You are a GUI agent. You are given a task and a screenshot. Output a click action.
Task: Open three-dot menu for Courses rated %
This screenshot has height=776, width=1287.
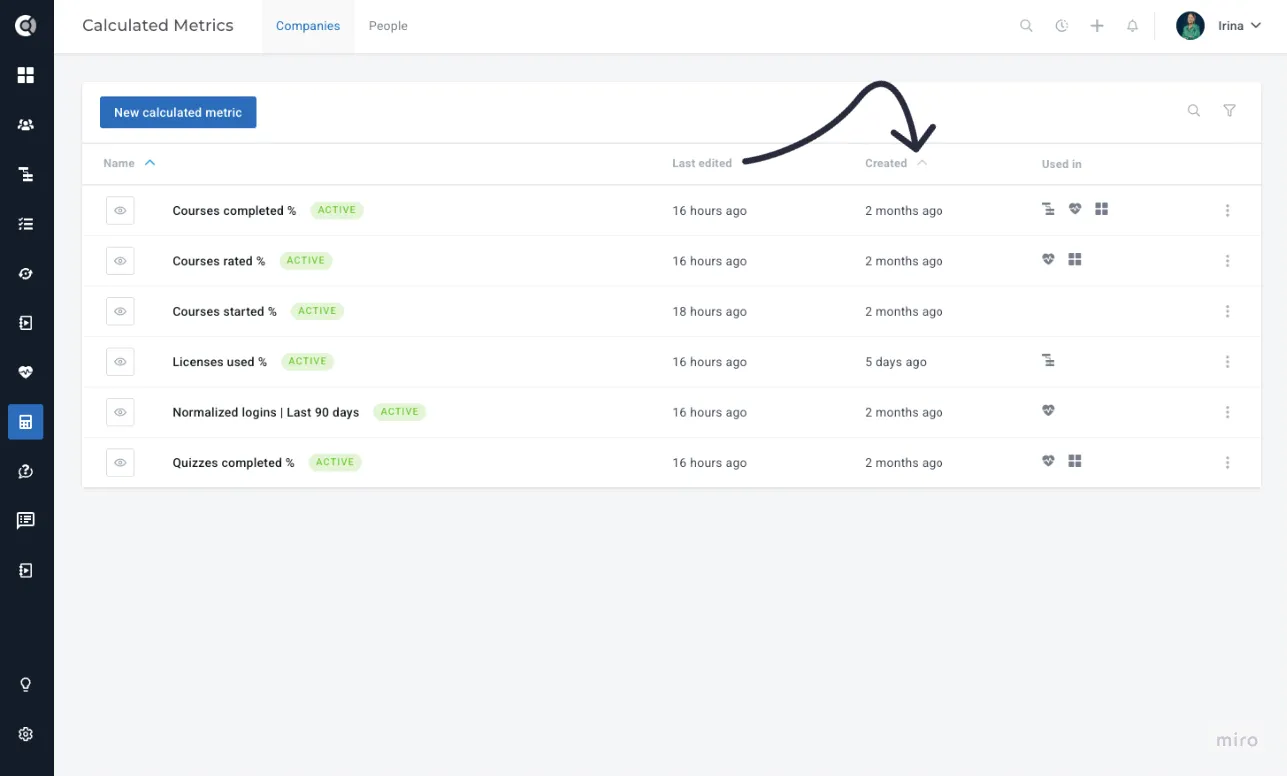[1227, 261]
